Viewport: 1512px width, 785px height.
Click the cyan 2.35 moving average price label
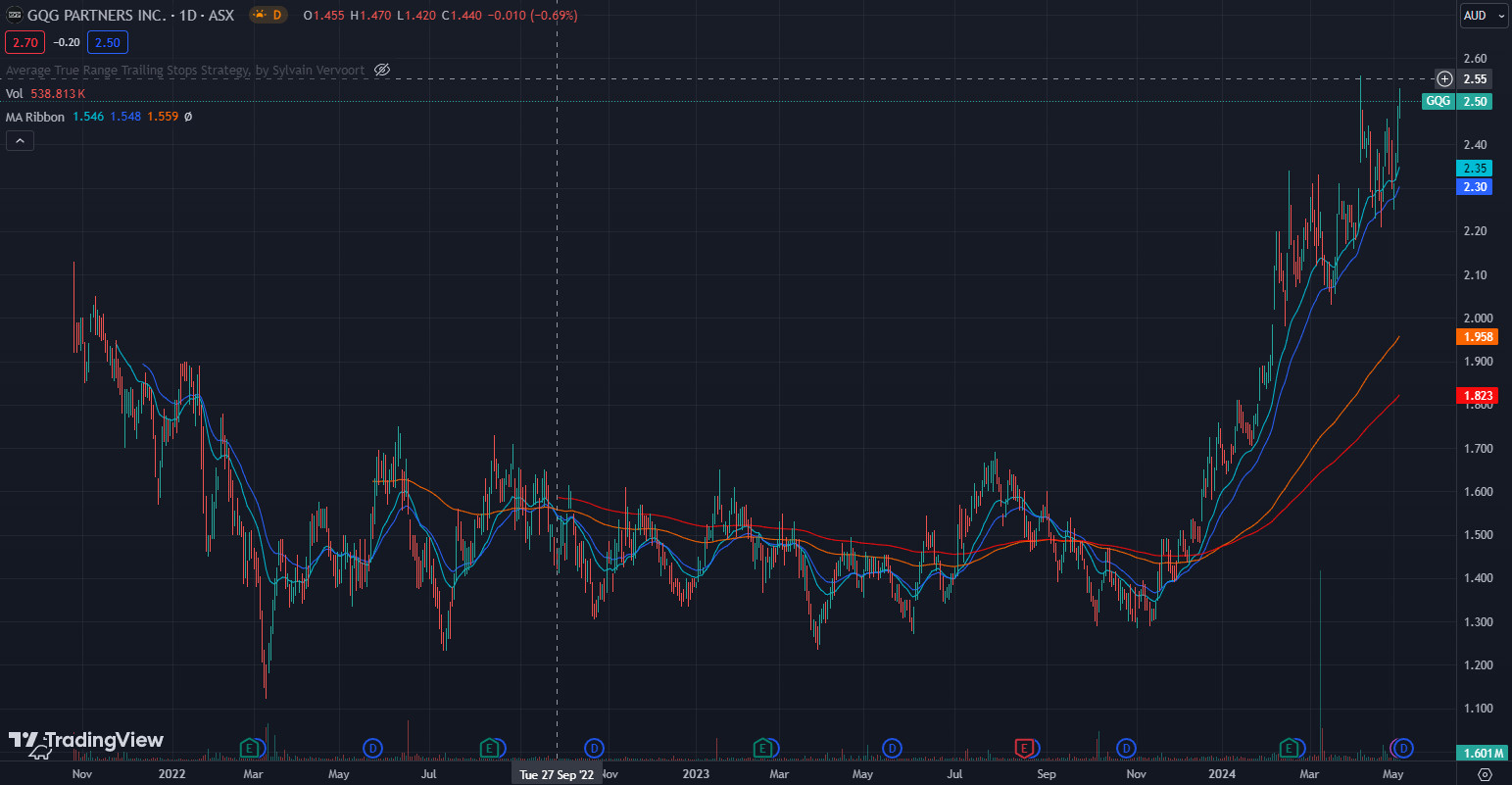coord(1475,169)
